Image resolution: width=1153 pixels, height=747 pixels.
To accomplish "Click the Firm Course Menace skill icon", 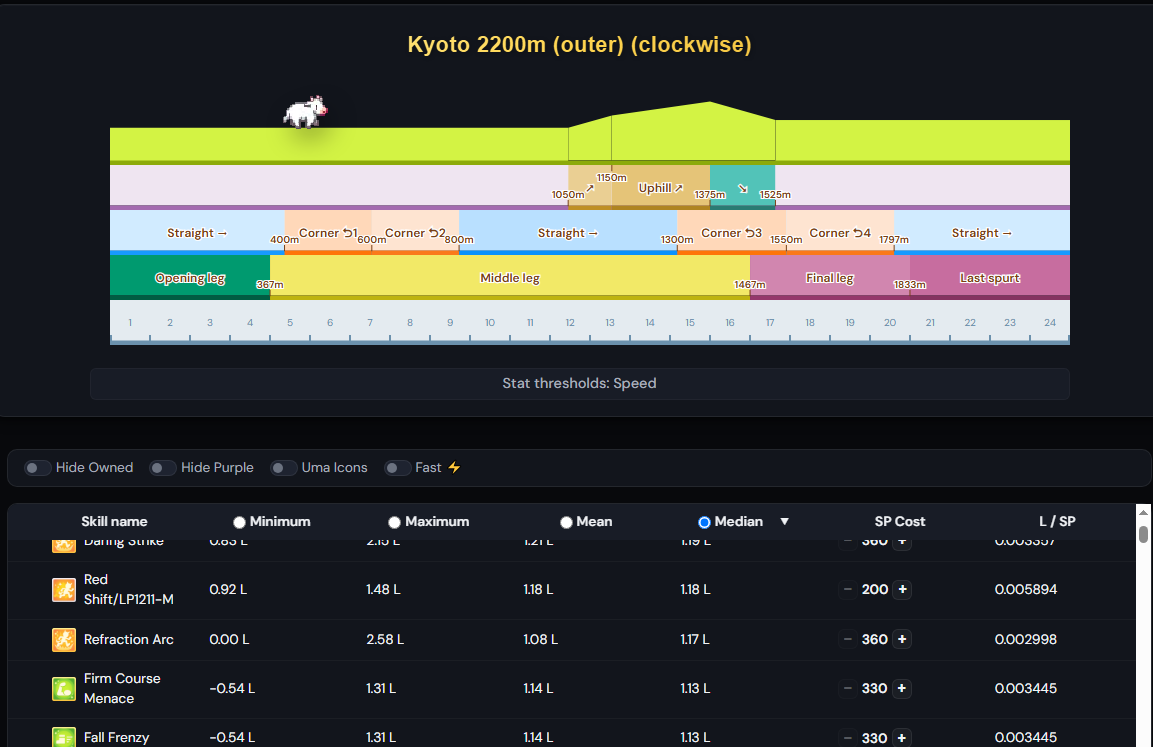I will click(64, 689).
